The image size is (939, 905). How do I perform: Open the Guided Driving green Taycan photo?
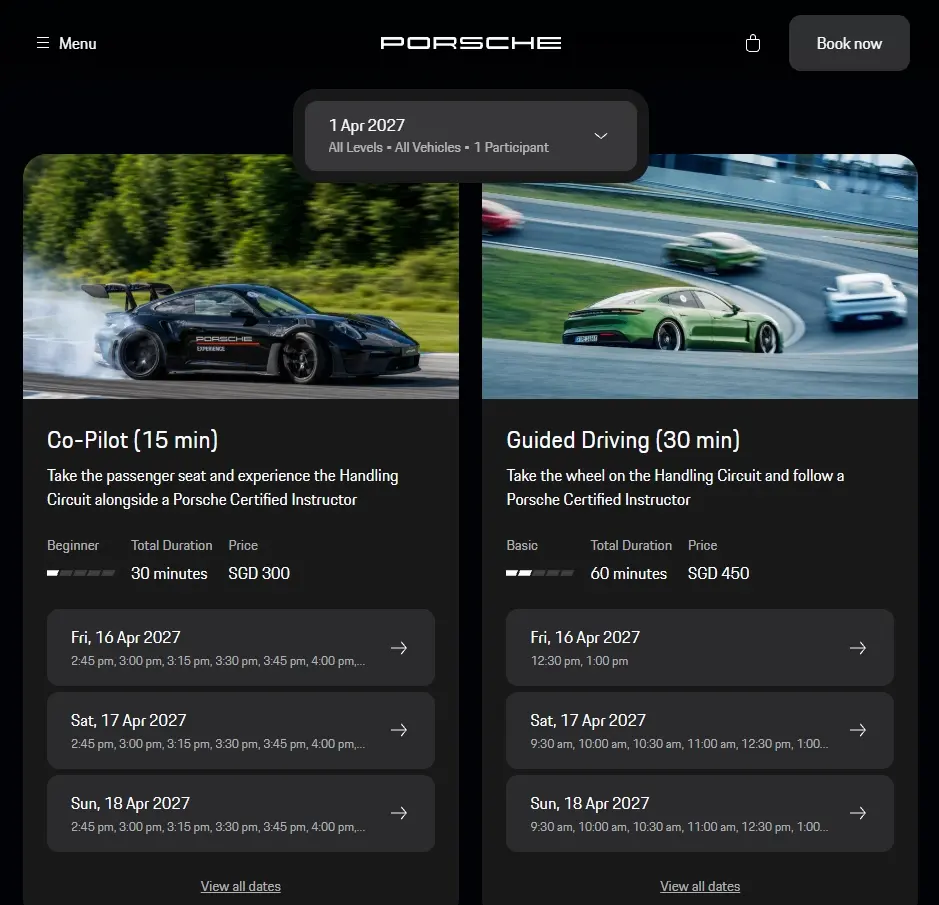point(699,277)
